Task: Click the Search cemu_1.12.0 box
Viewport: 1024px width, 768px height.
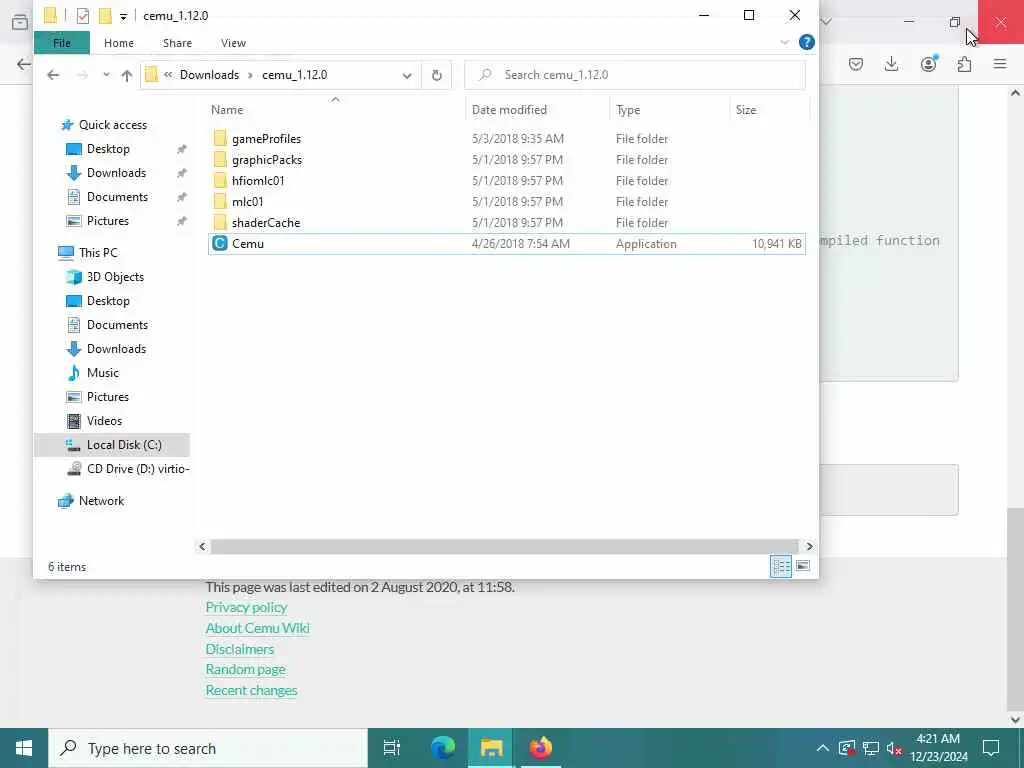Action: [x=635, y=75]
